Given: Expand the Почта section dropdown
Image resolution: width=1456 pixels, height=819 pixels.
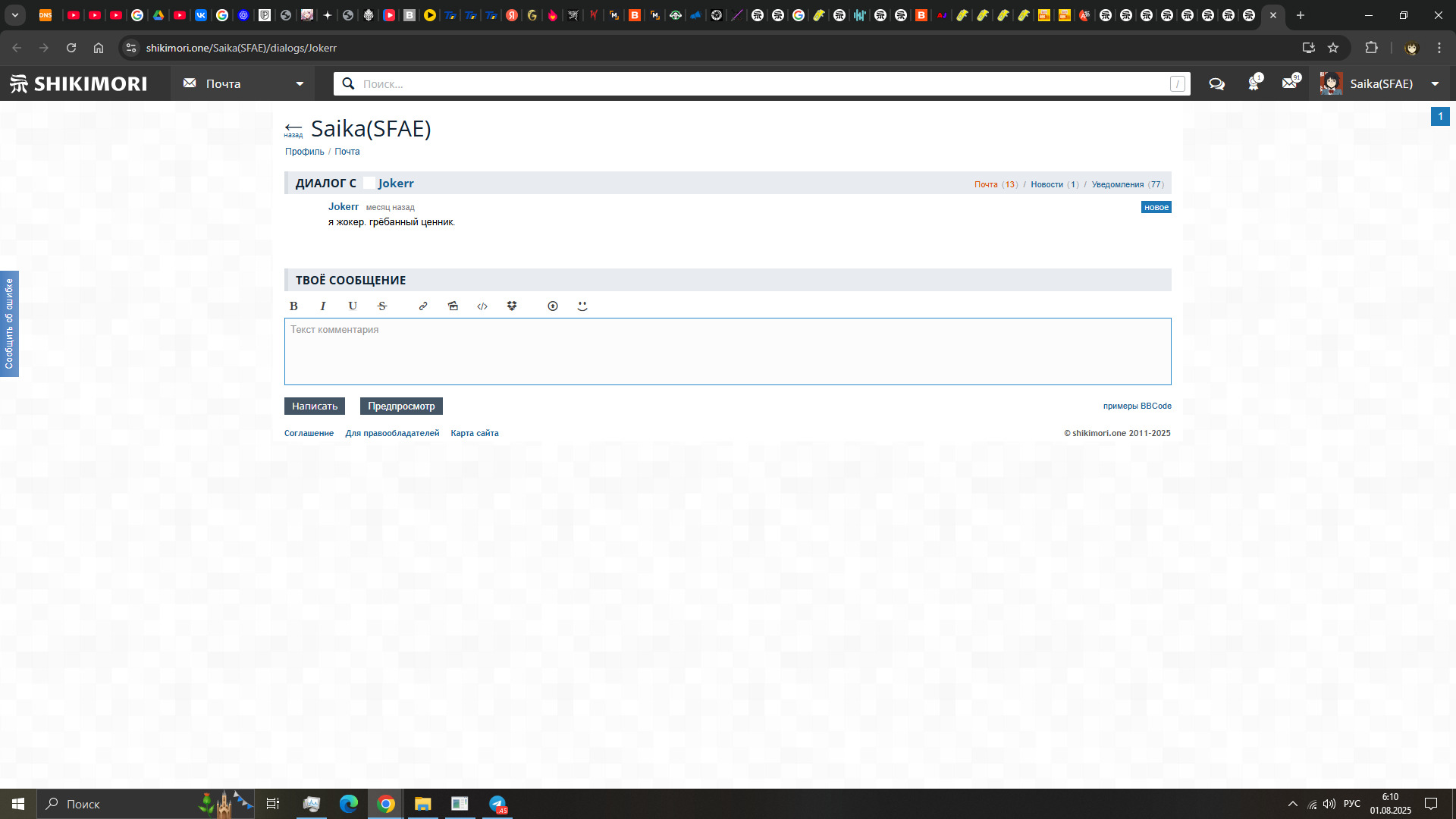Looking at the screenshot, I should (300, 84).
